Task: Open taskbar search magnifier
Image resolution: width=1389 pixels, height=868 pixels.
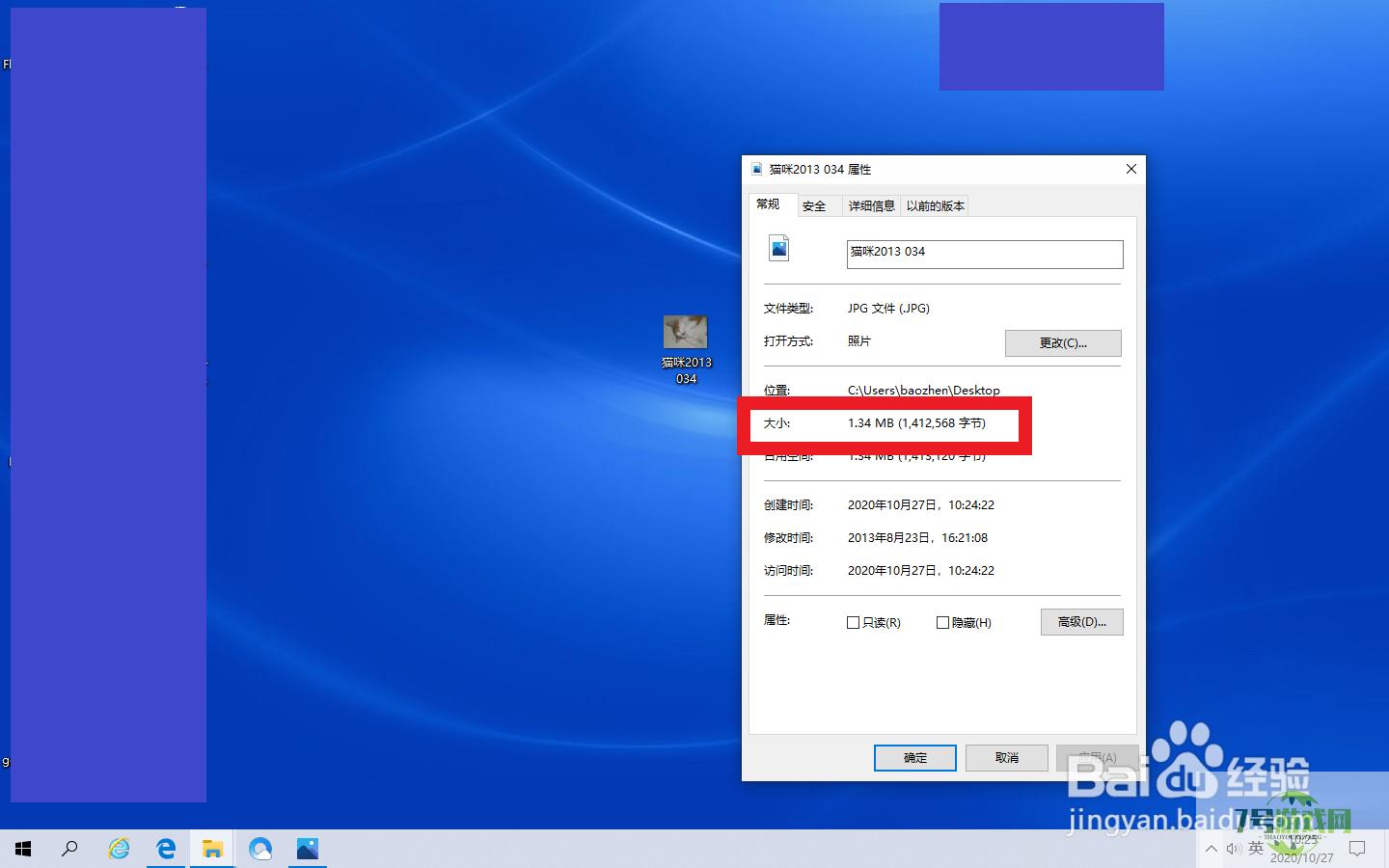Action: click(69, 849)
